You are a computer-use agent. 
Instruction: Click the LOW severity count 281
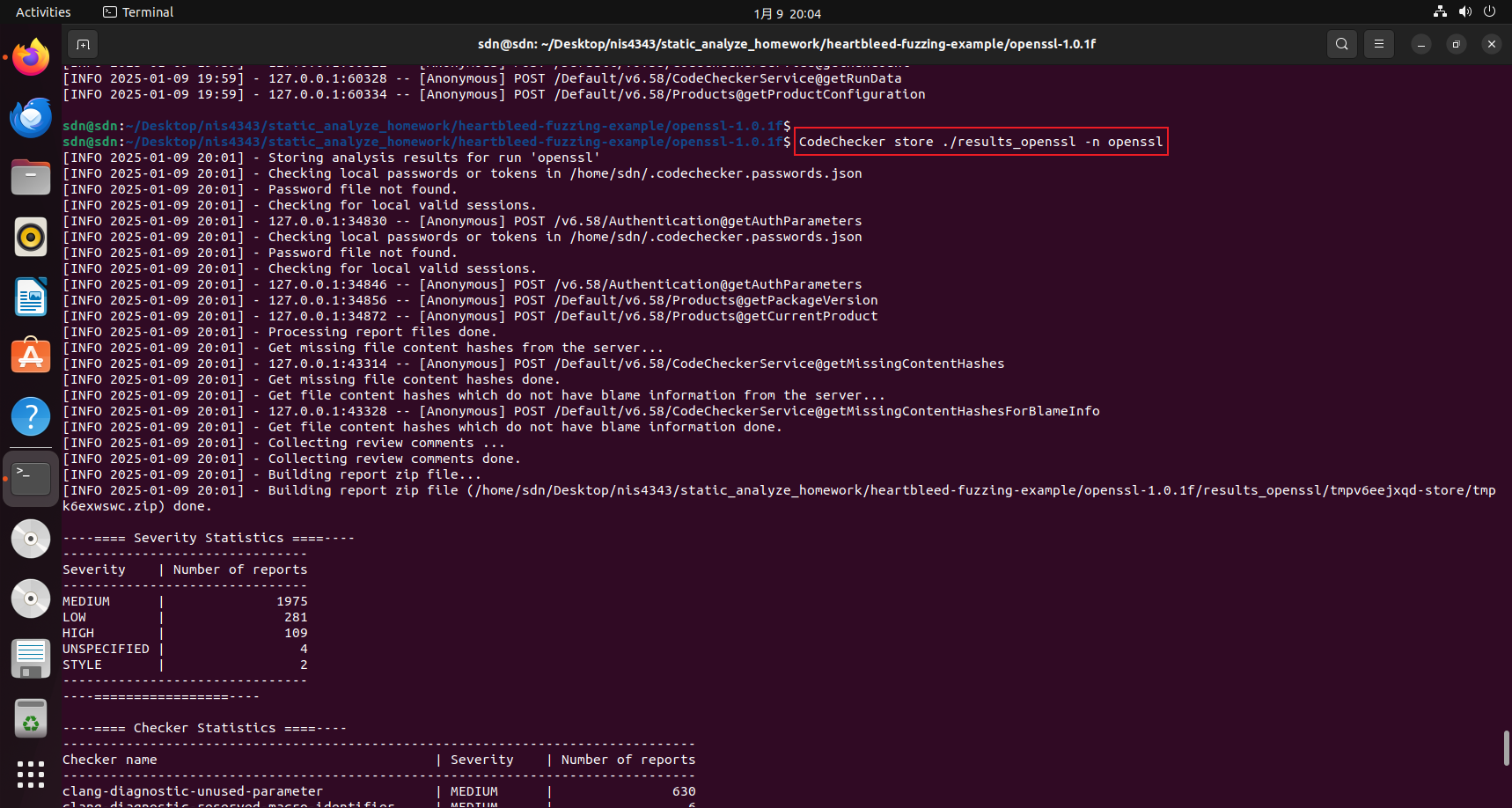coord(296,617)
